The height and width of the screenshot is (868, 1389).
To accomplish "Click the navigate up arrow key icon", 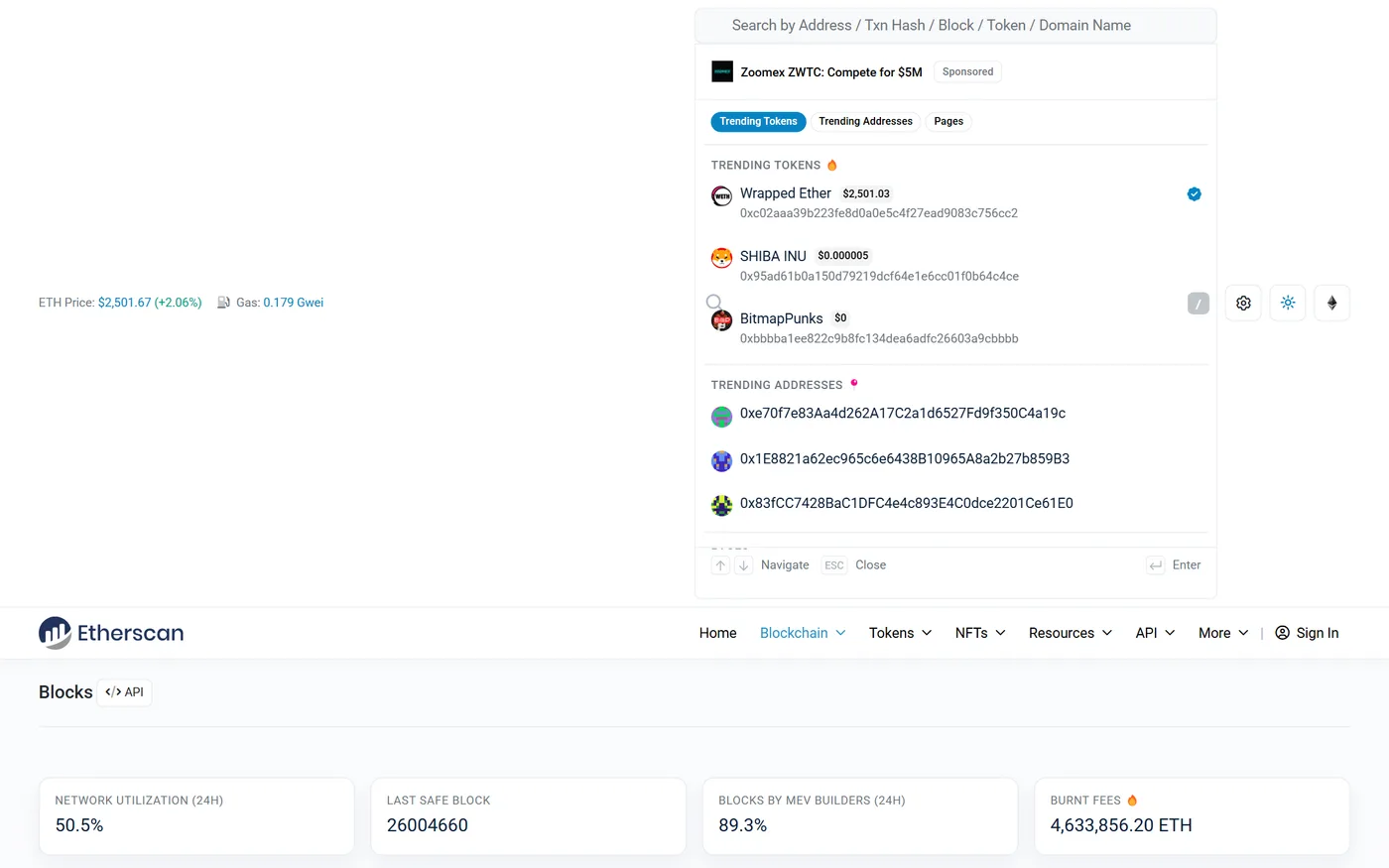I will tap(721, 565).
